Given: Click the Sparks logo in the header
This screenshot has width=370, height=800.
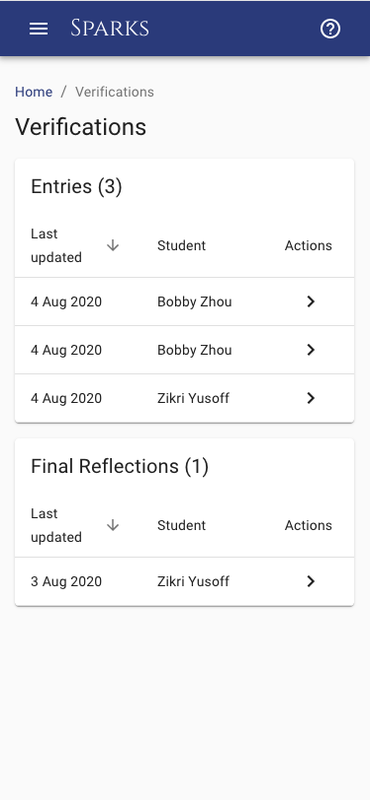Looking at the screenshot, I should [110, 28].
